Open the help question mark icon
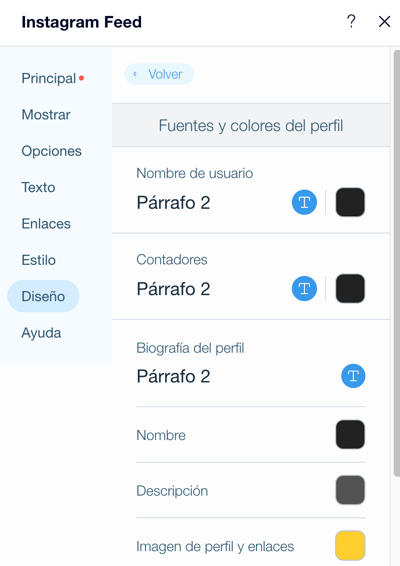Viewport: 400px width, 566px height. pos(351,21)
